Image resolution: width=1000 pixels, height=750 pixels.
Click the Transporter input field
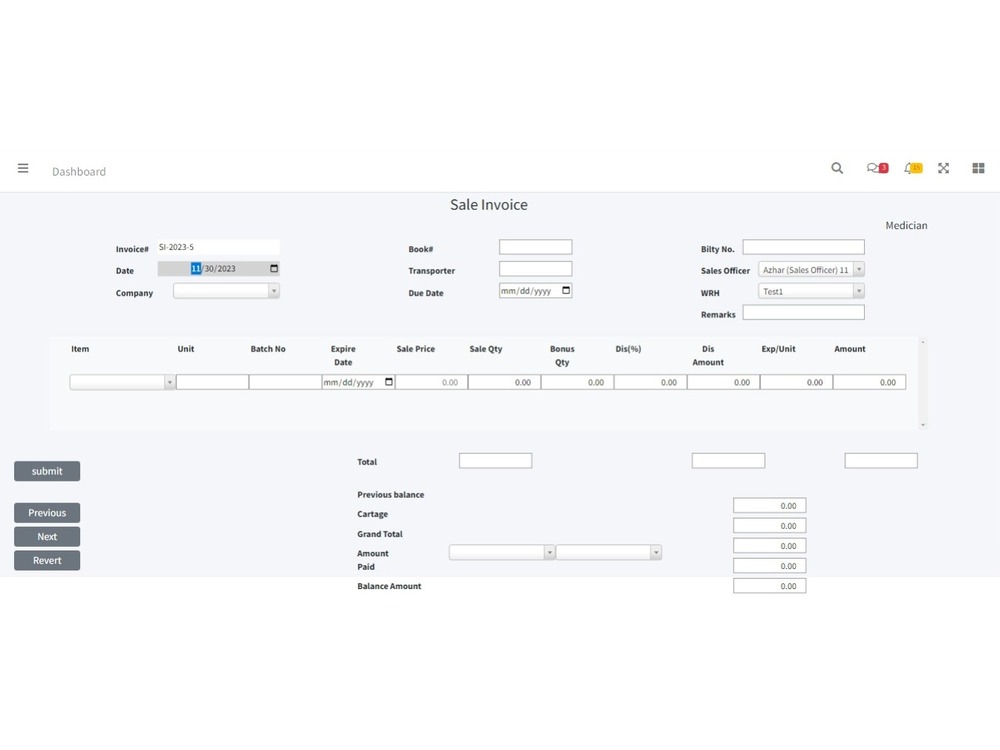[x=536, y=268]
